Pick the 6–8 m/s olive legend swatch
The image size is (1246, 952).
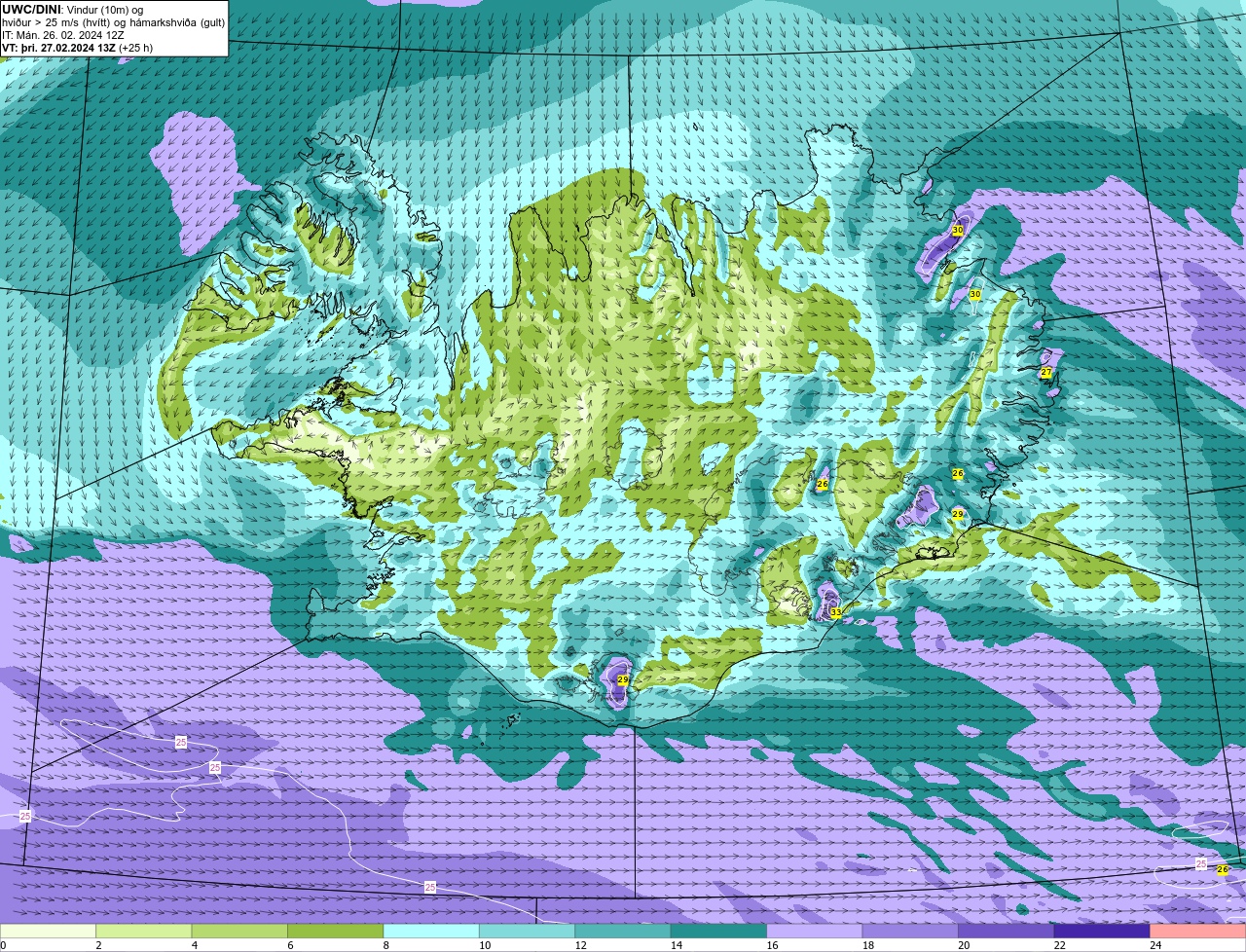(x=336, y=932)
